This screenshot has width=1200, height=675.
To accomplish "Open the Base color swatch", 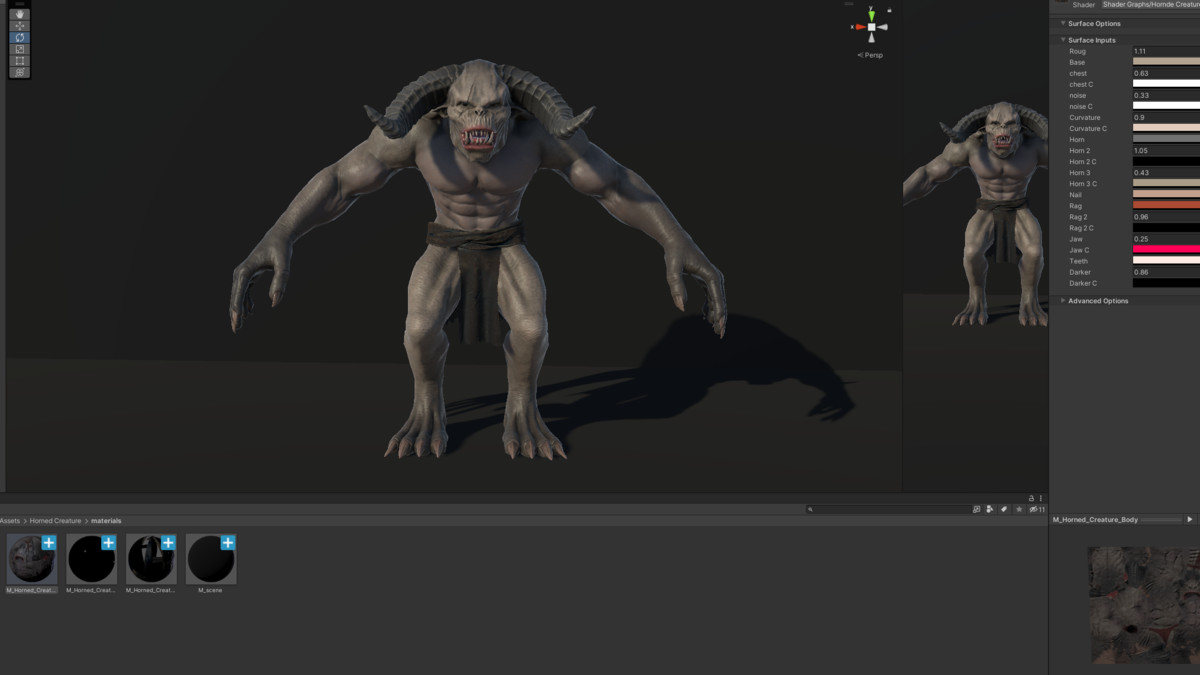I will (x=1166, y=62).
